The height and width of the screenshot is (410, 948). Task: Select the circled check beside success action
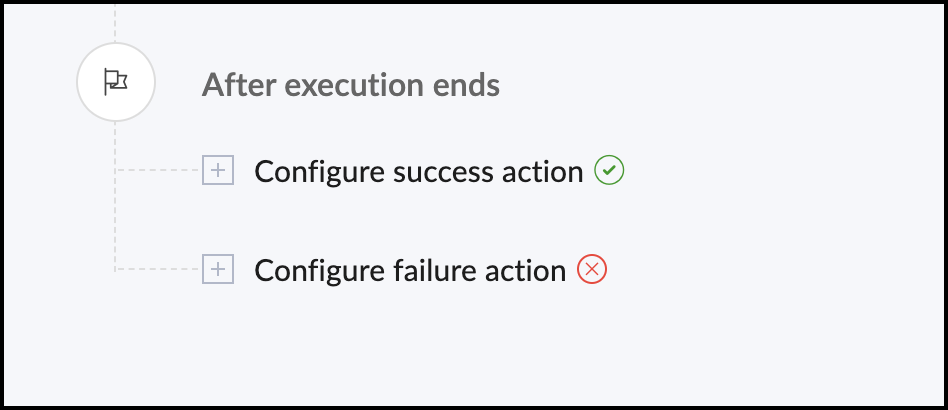coord(609,170)
